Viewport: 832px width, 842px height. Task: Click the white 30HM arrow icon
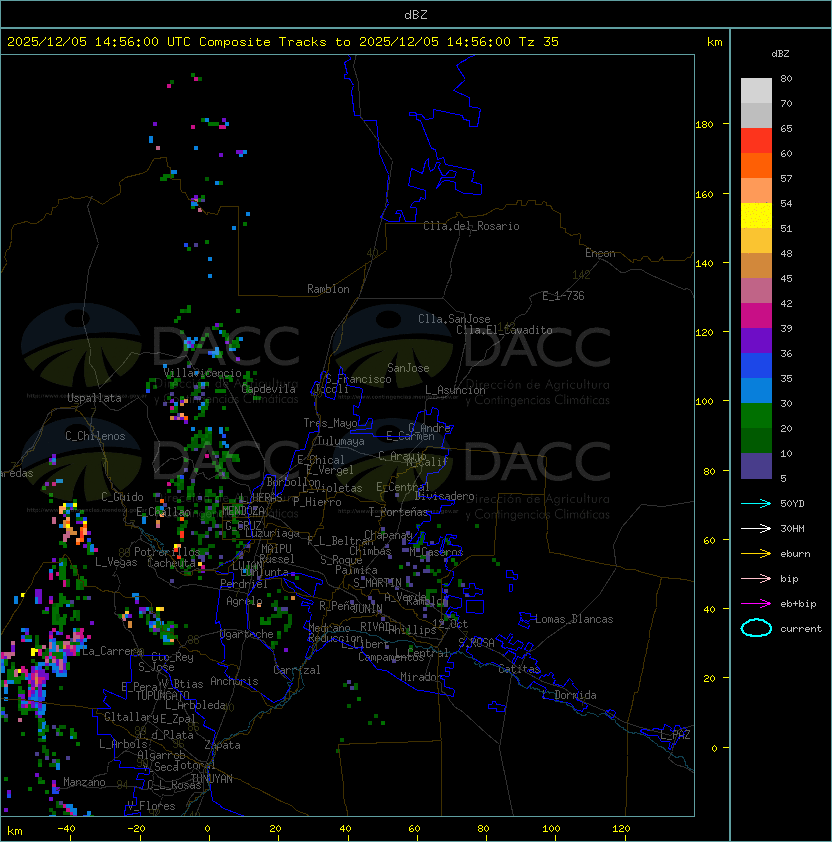[x=756, y=528]
